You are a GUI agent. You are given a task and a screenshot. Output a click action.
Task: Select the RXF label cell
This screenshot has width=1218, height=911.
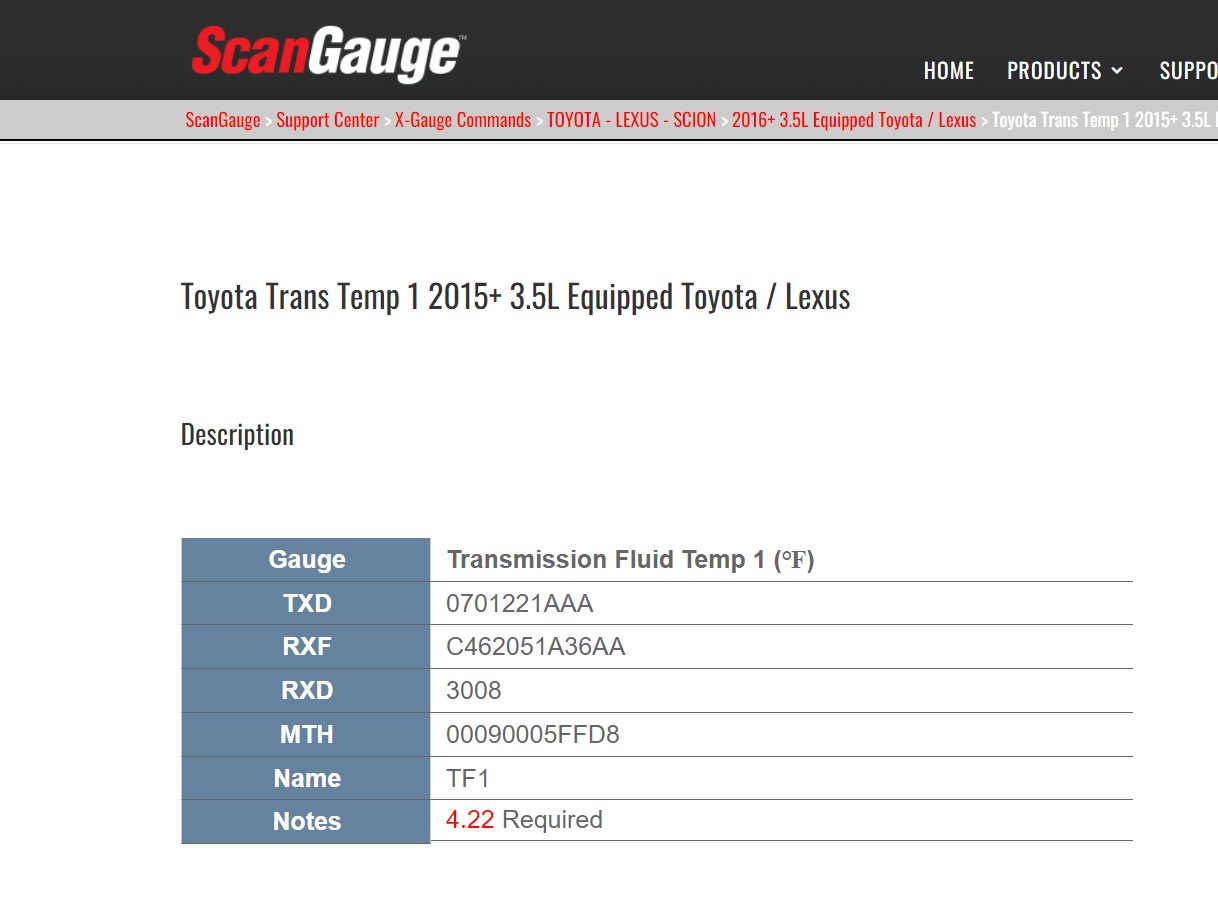(x=306, y=647)
